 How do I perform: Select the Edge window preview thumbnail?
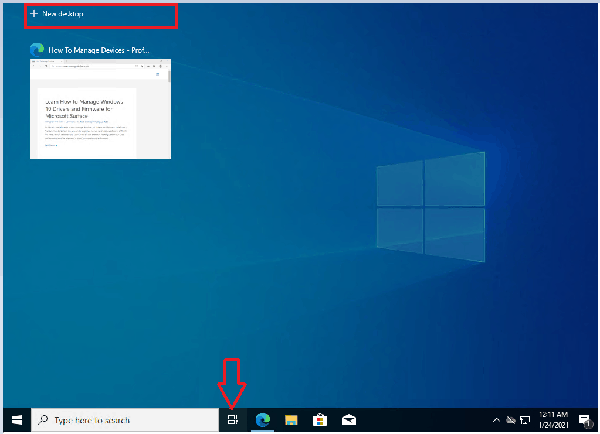100,108
